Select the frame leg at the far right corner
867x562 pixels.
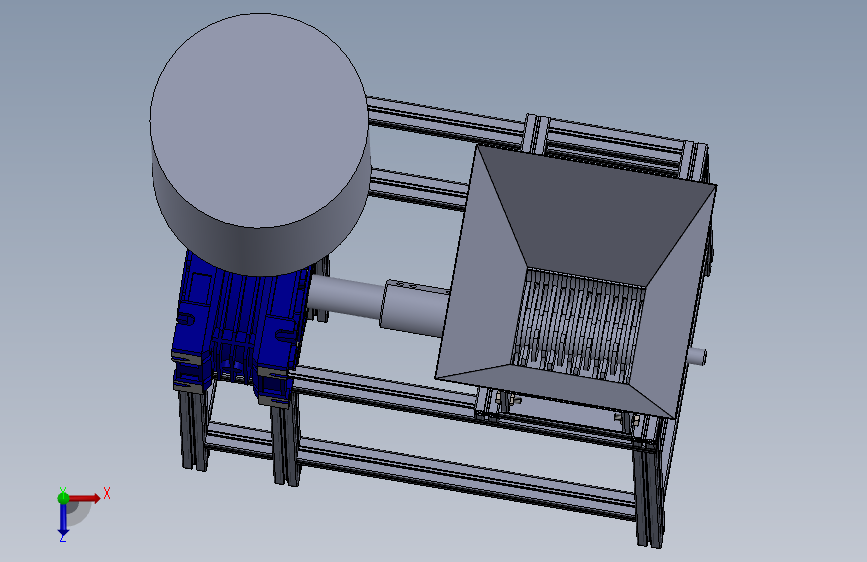(649, 492)
